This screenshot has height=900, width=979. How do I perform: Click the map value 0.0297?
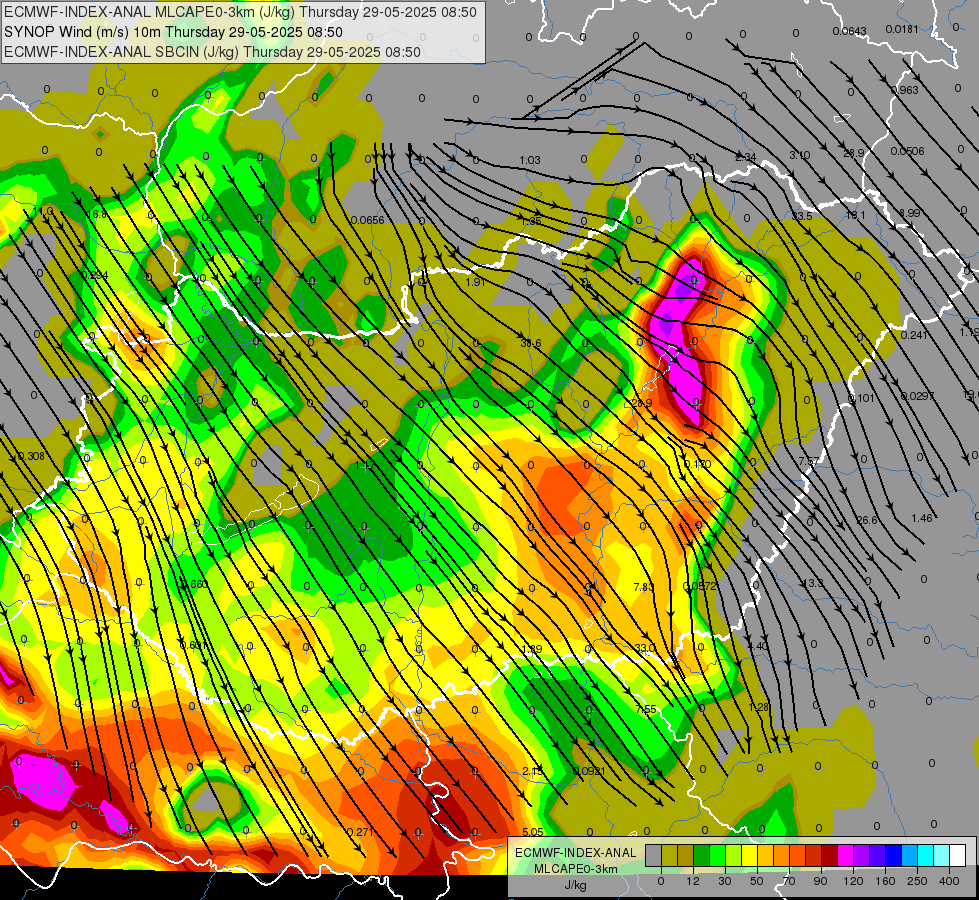pos(918,396)
